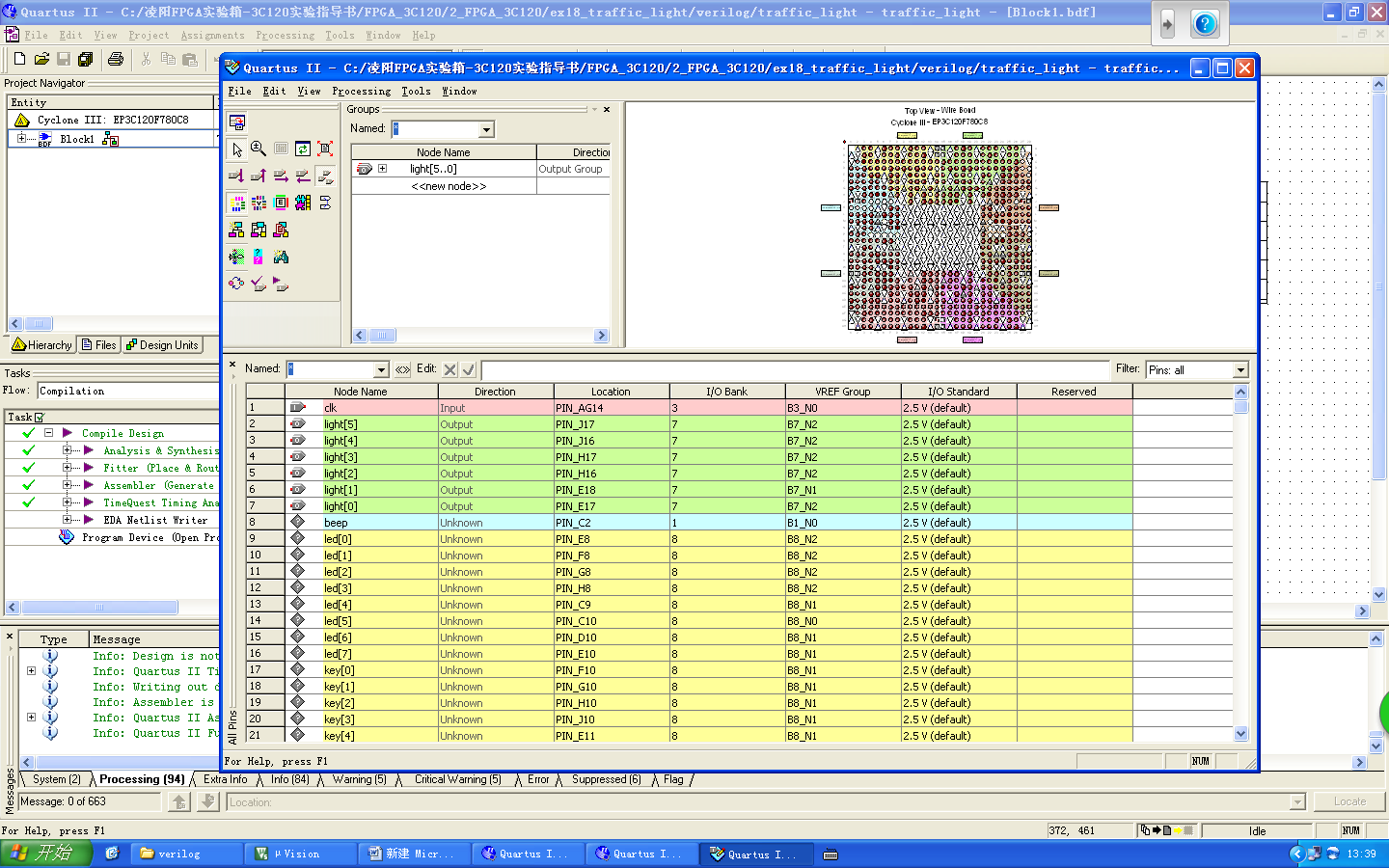Click the blue question mark help button
1389x868 pixels.
1205,24
